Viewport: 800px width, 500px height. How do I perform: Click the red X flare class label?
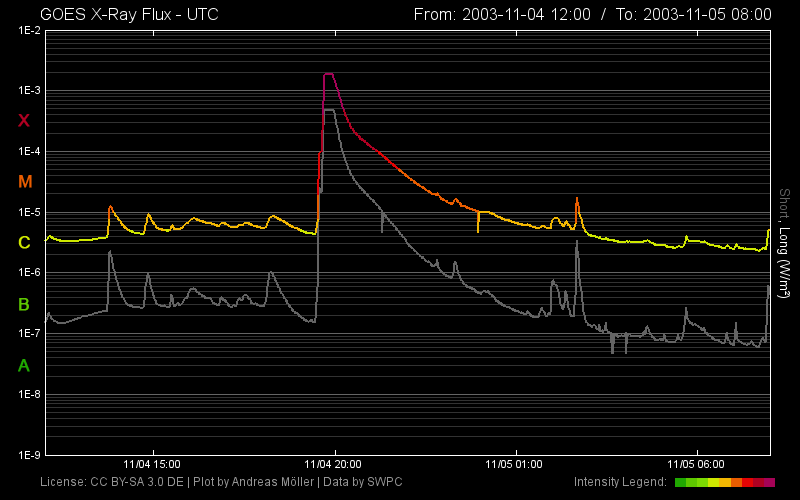click(x=25, y=121)
